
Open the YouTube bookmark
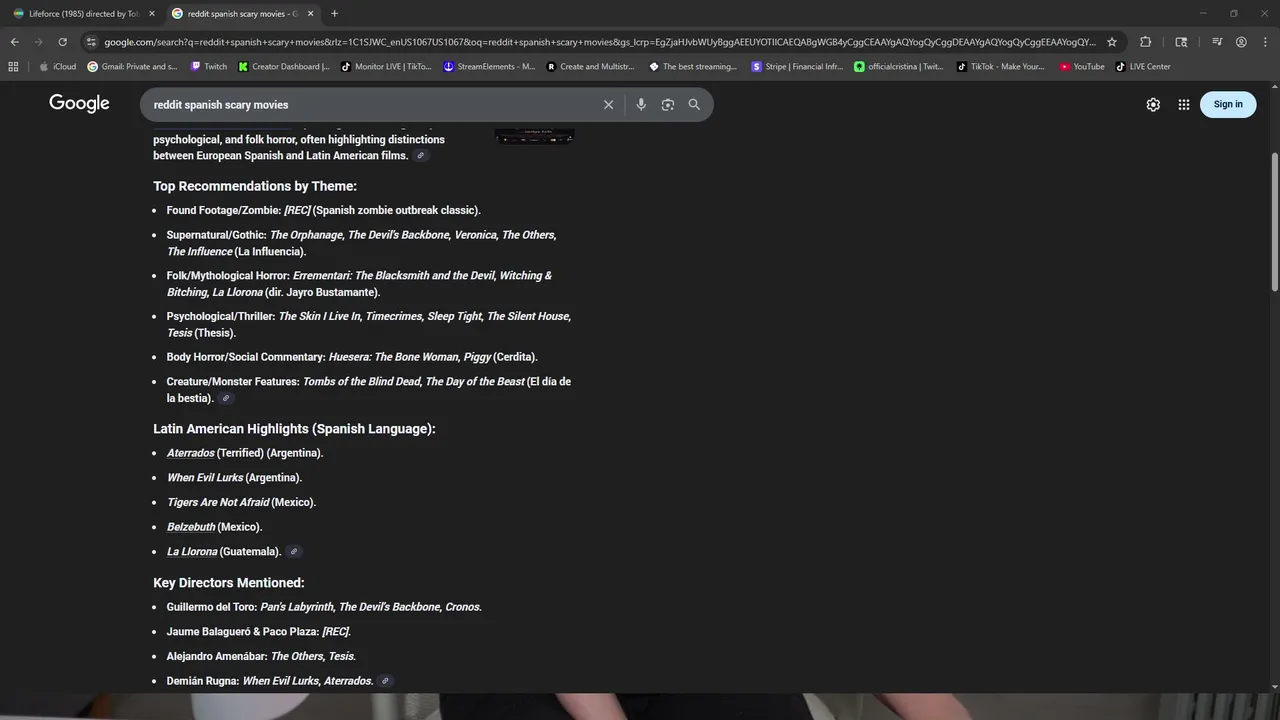pos(1082,67)
